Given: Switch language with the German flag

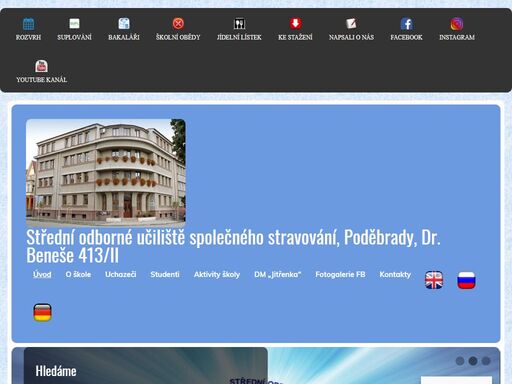Looking at the screenshot, I should 42,312.
